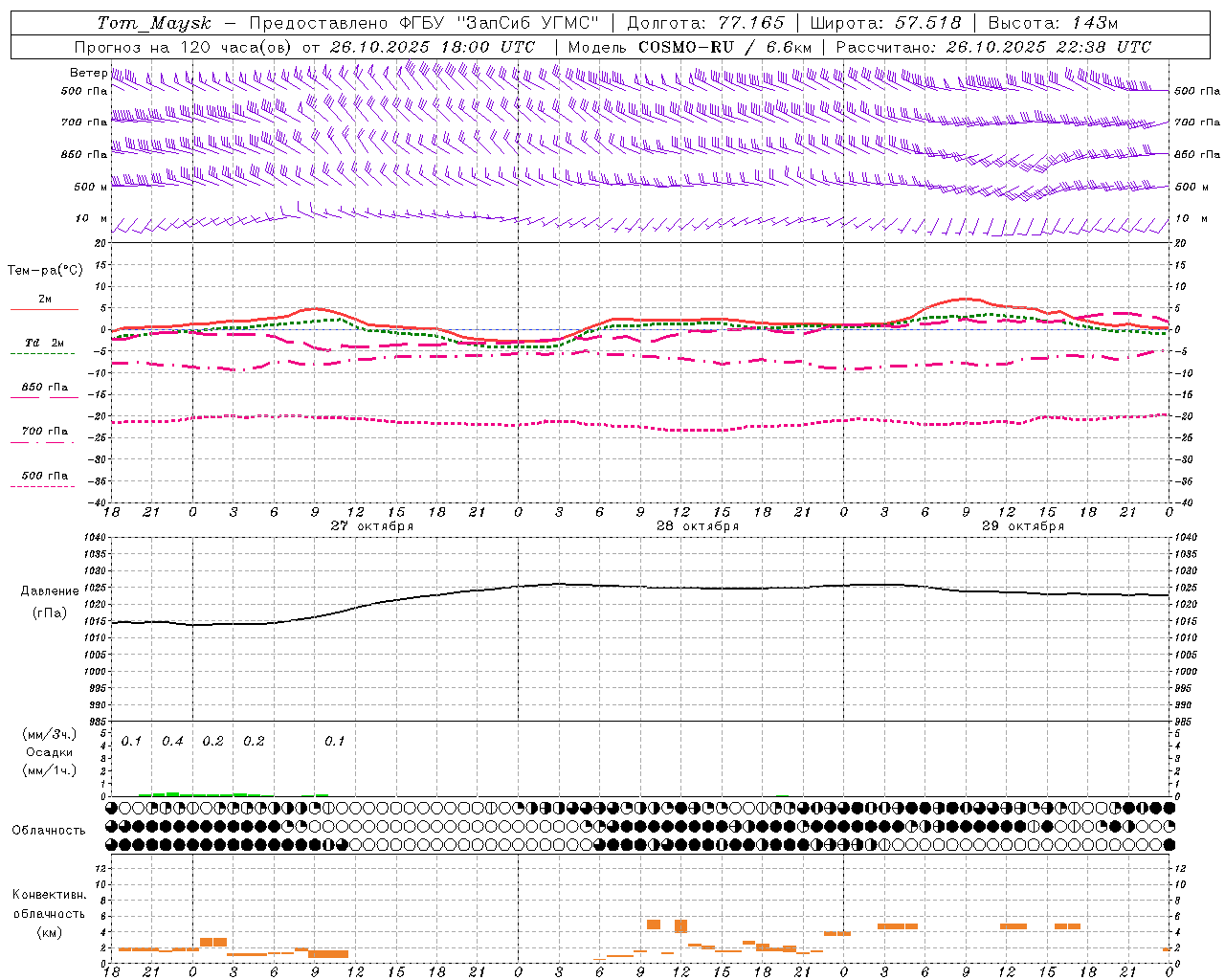
Task: Click the "Конвективн." convective cloud label
Action: pyautogui.click(x=49, y=895)
